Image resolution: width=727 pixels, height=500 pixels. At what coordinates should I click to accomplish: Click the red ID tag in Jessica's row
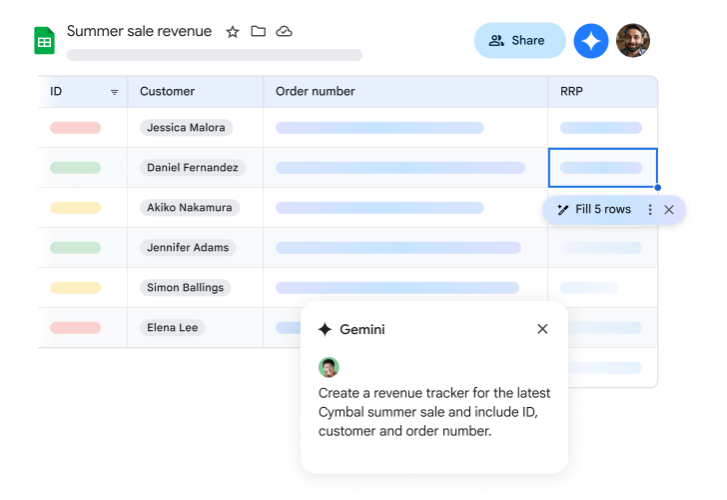[x=75, y=128]
